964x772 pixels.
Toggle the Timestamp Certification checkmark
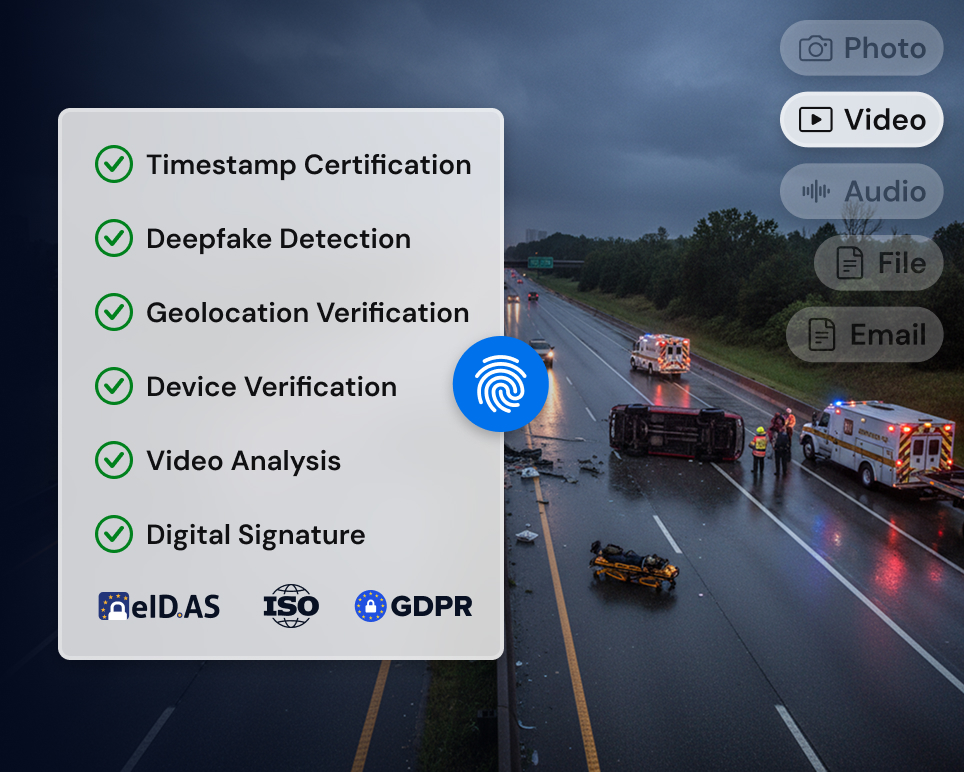tap(113, 165)
